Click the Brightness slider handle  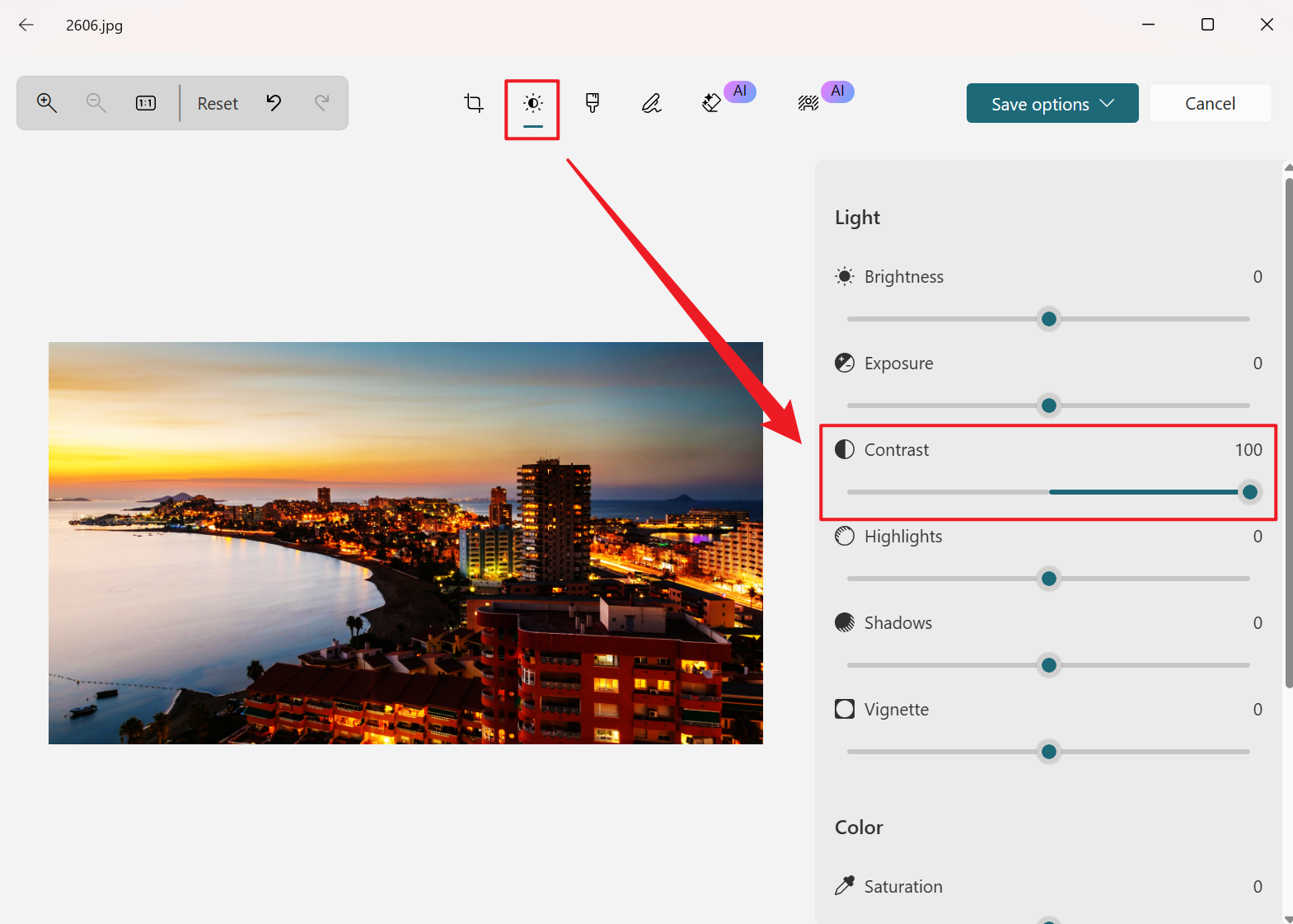point(1048,319)
